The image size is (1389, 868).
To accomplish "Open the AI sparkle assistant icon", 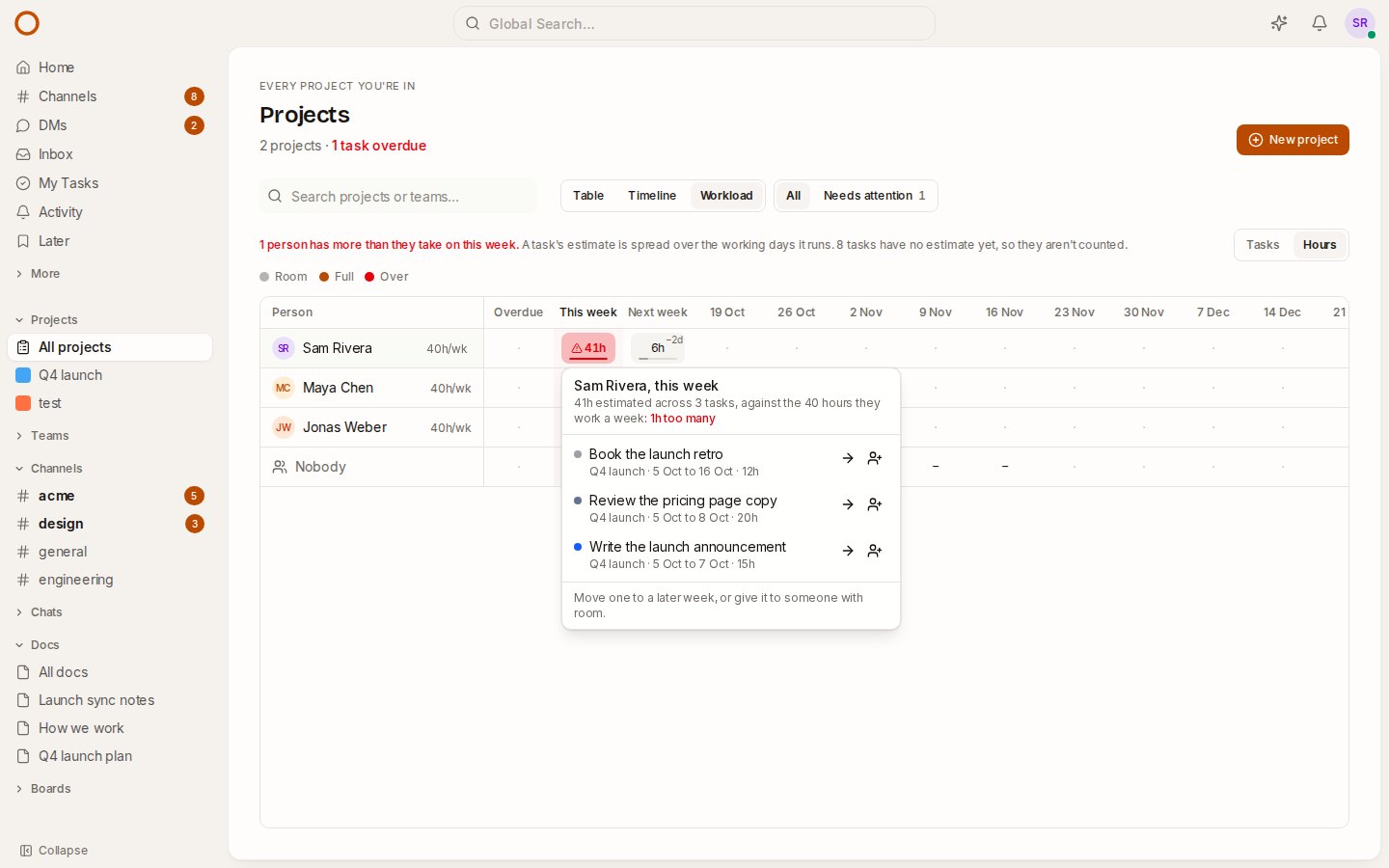I will coord(1279,23).
